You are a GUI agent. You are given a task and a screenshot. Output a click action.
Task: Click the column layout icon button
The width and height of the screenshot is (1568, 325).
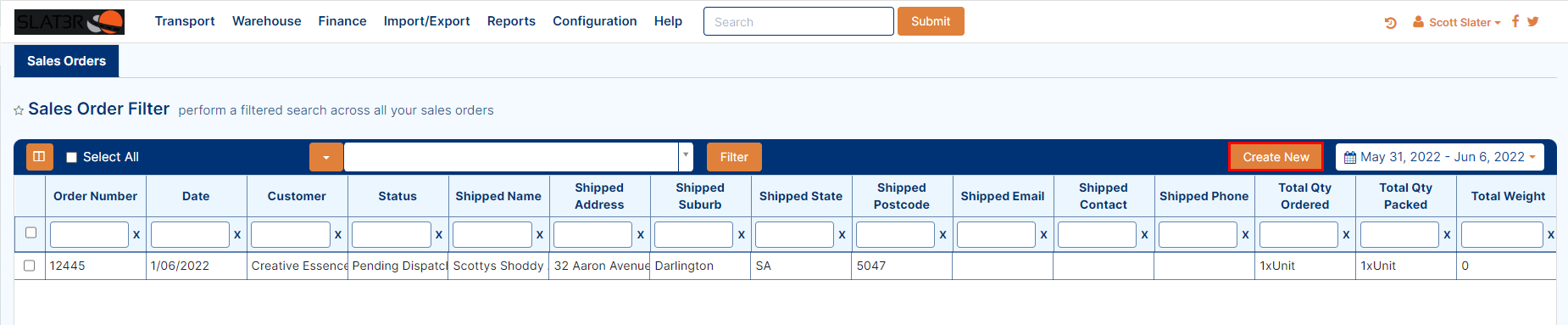tap(39, 157)
